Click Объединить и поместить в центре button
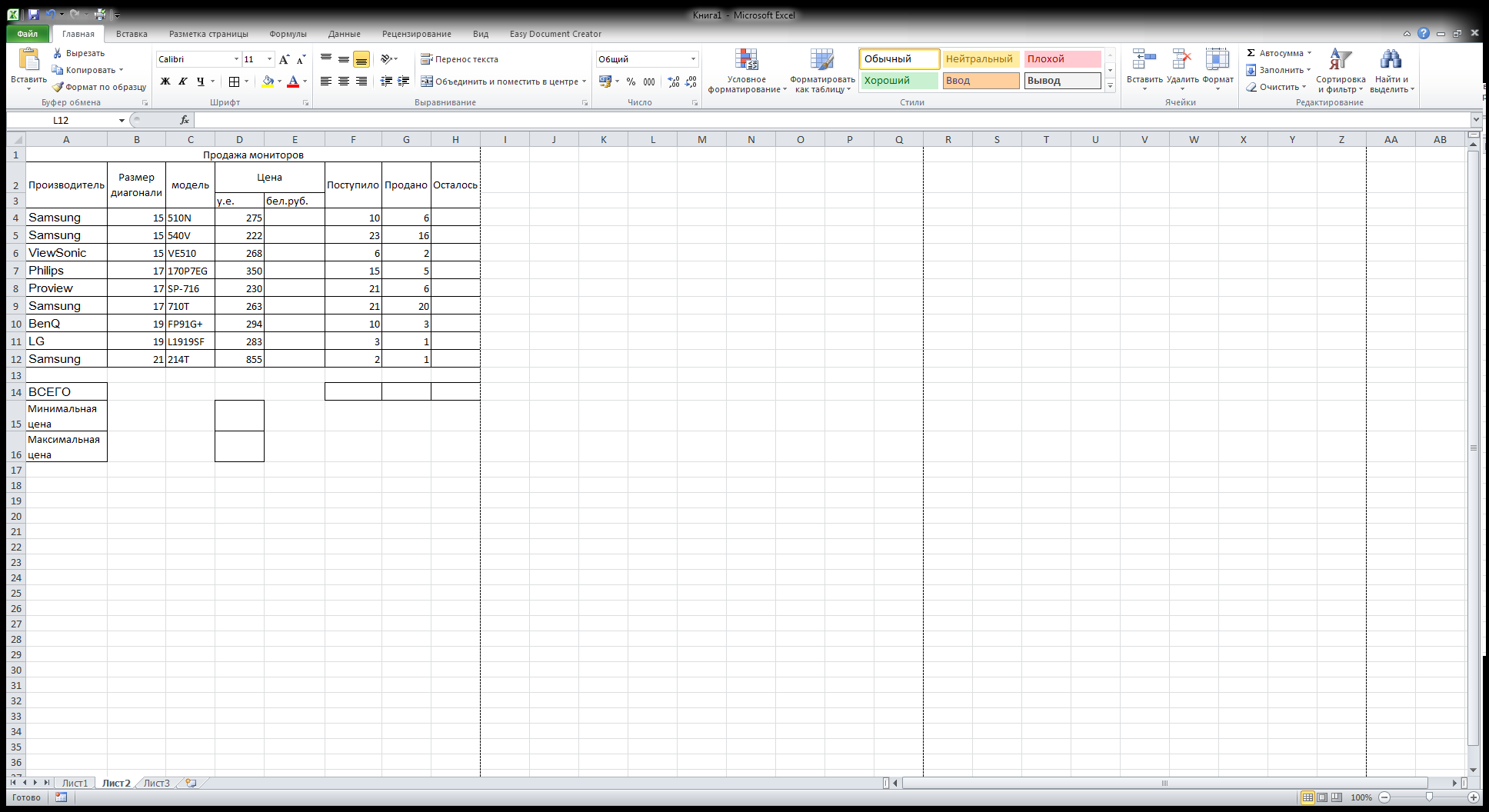1489x812 pixels. tap(499, 82)
